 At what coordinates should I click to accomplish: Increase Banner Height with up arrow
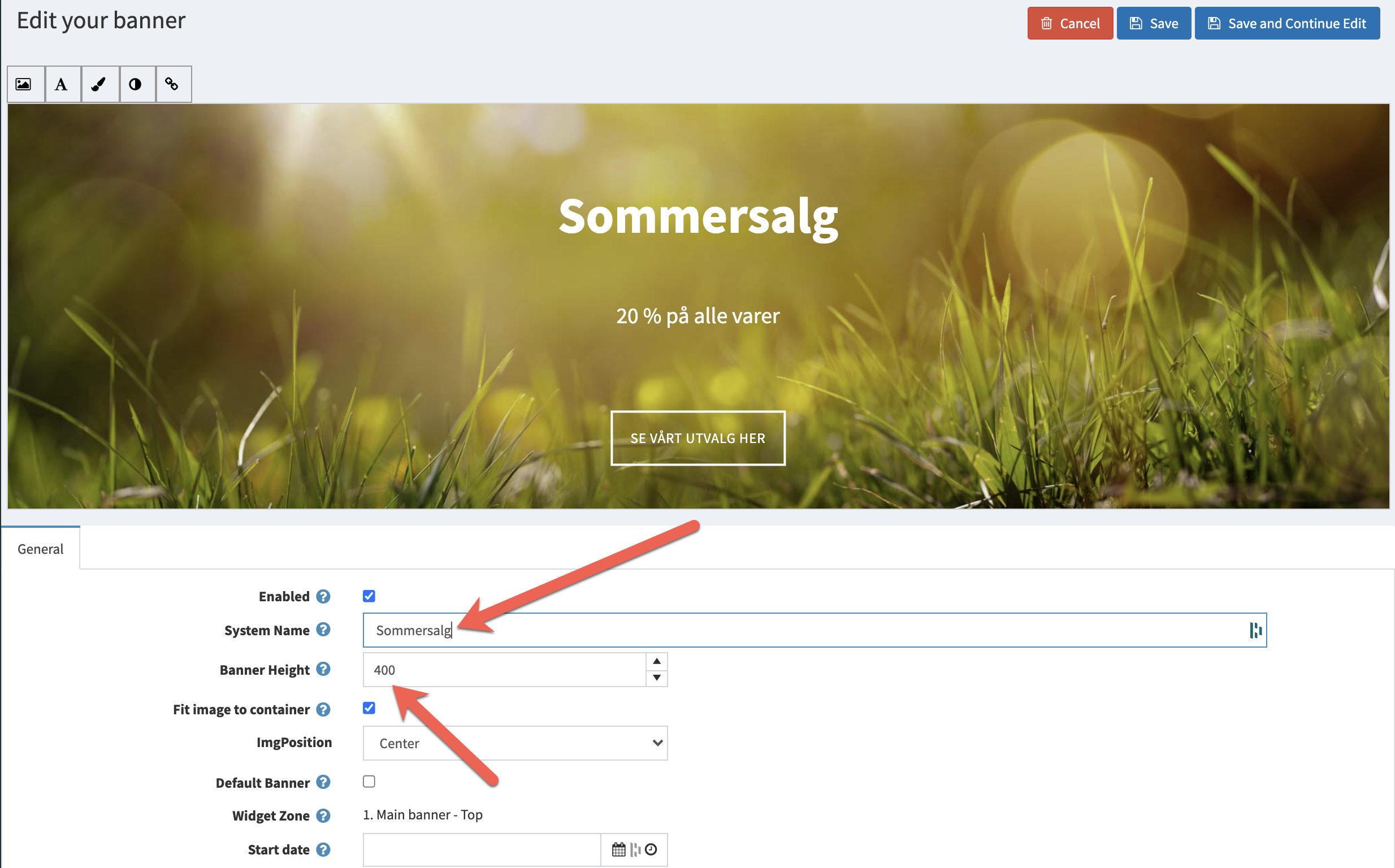pos(657,661)
